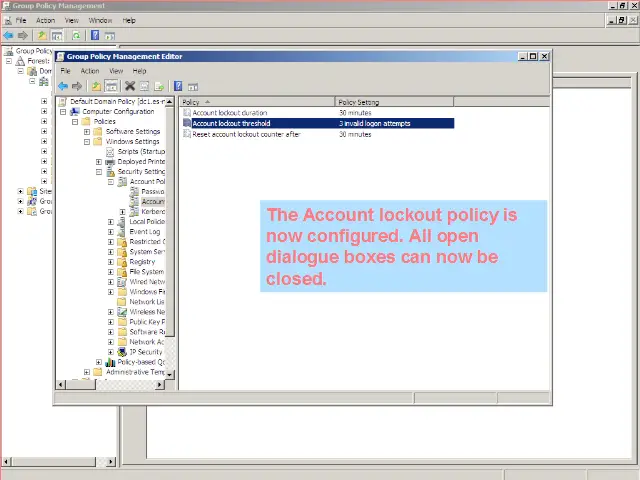Screen dimensions: 640x480
Task: Click the Help icon in the Editor toolbar
Action: point(178,86)
